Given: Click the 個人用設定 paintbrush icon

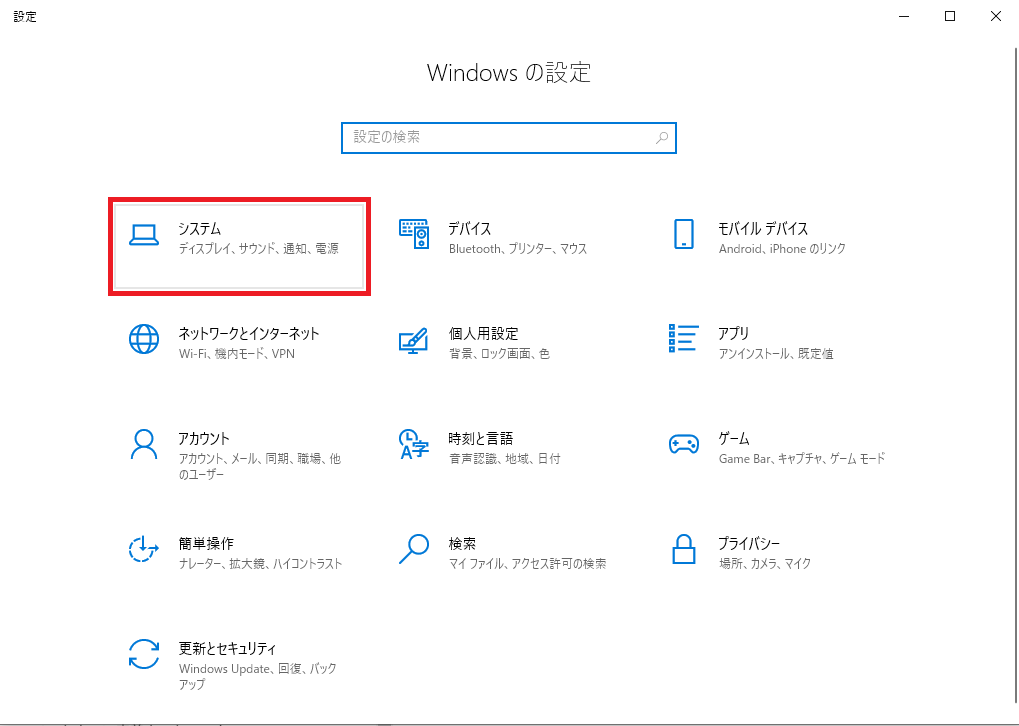Looking at the screenshot, I should click(x=414, y=339).
